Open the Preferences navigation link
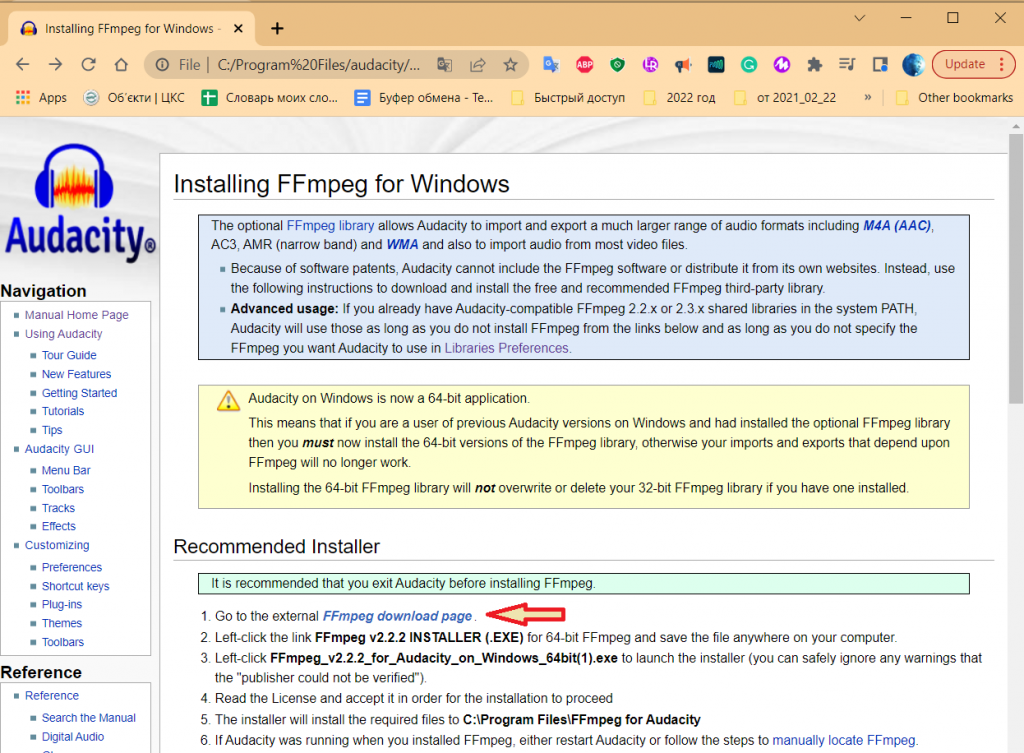This screenshot has width=1024, height=753. [72, 568]
